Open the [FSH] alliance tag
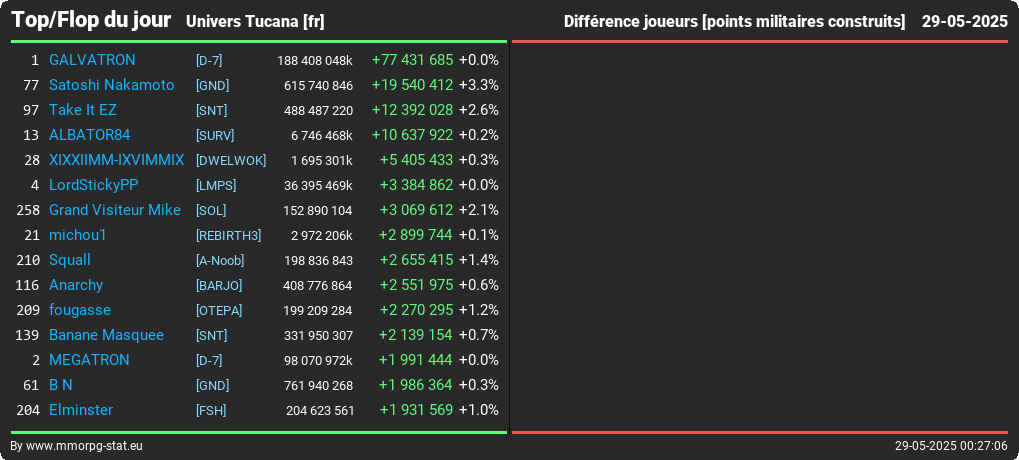This screenshot has height=460, width=1019. click(211, 411)
